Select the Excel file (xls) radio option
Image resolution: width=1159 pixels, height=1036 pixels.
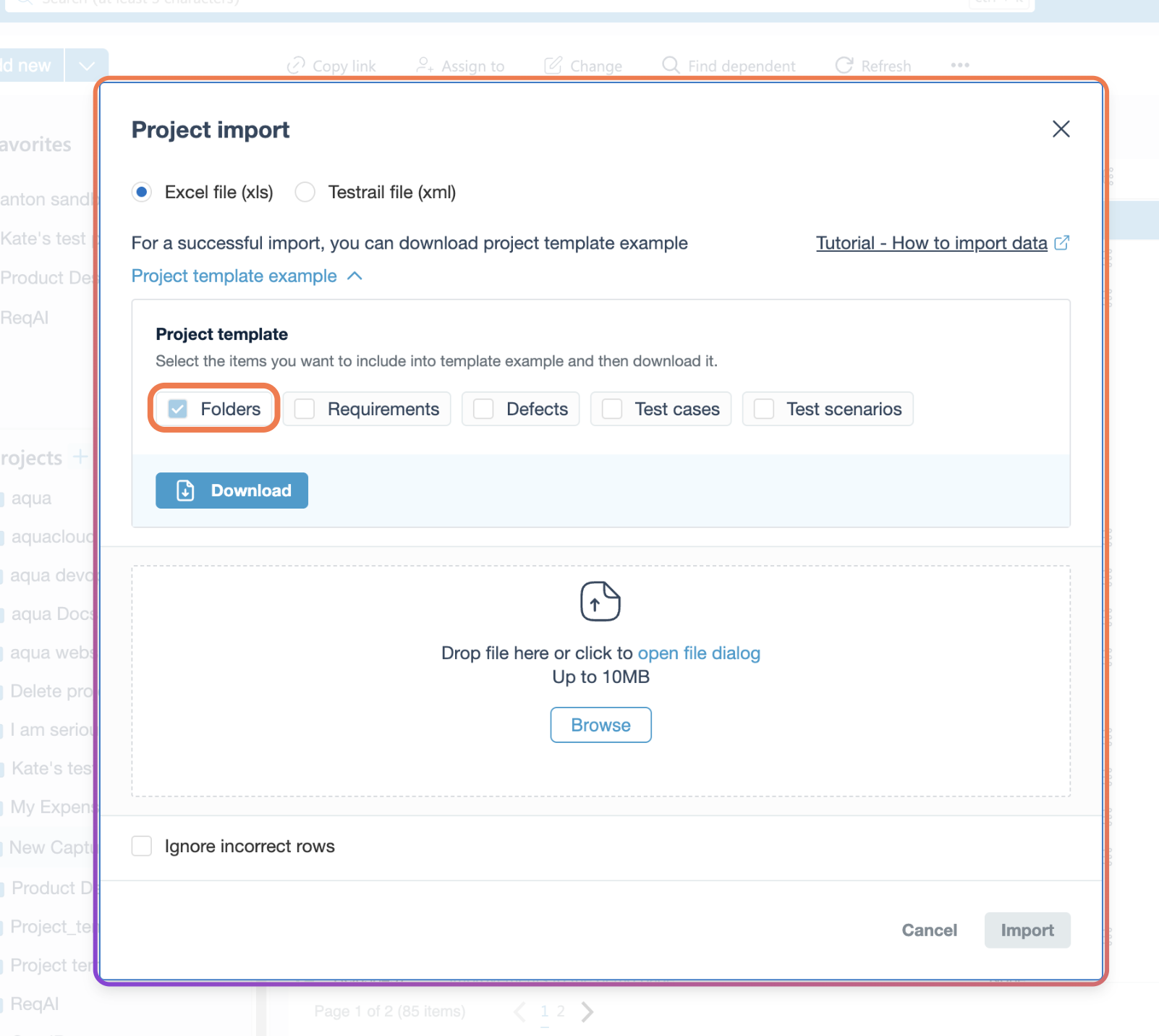point(142,192)
